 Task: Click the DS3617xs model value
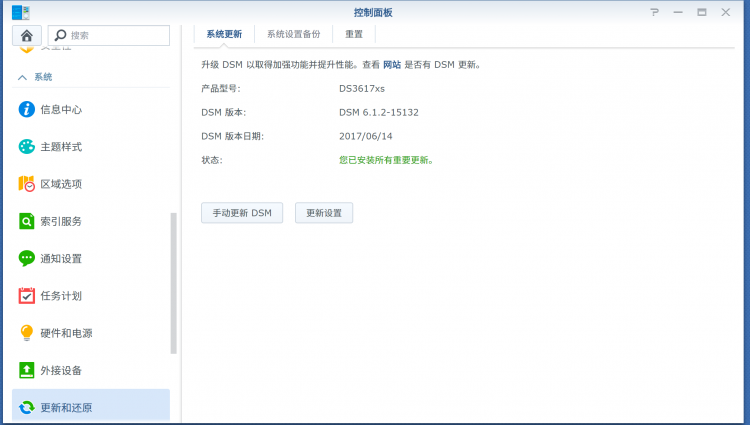362,88
